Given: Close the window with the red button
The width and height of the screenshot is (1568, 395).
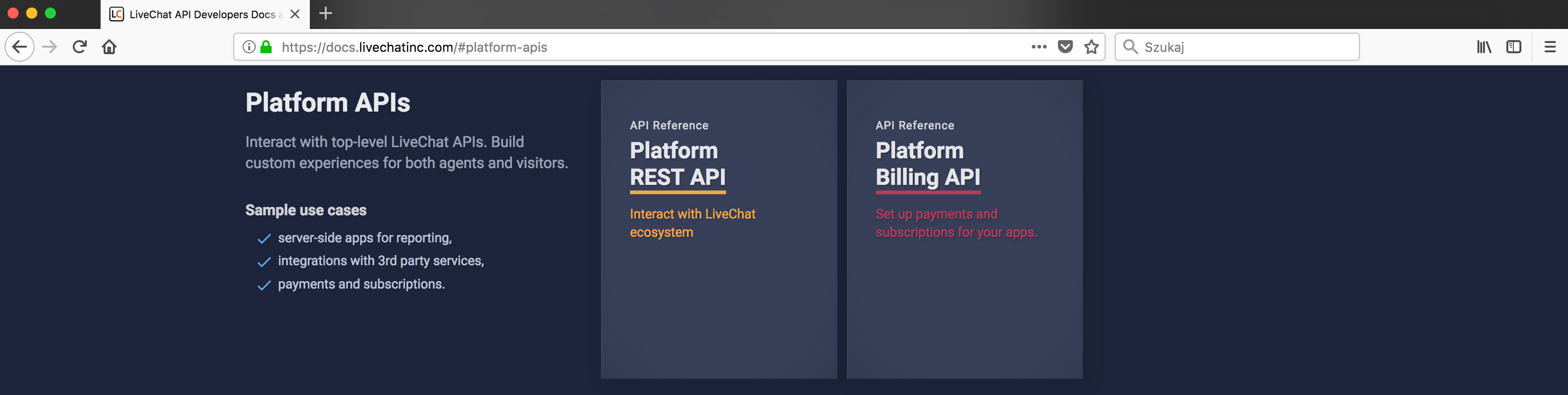Looking at the screenshot, I should pos(13,14).
